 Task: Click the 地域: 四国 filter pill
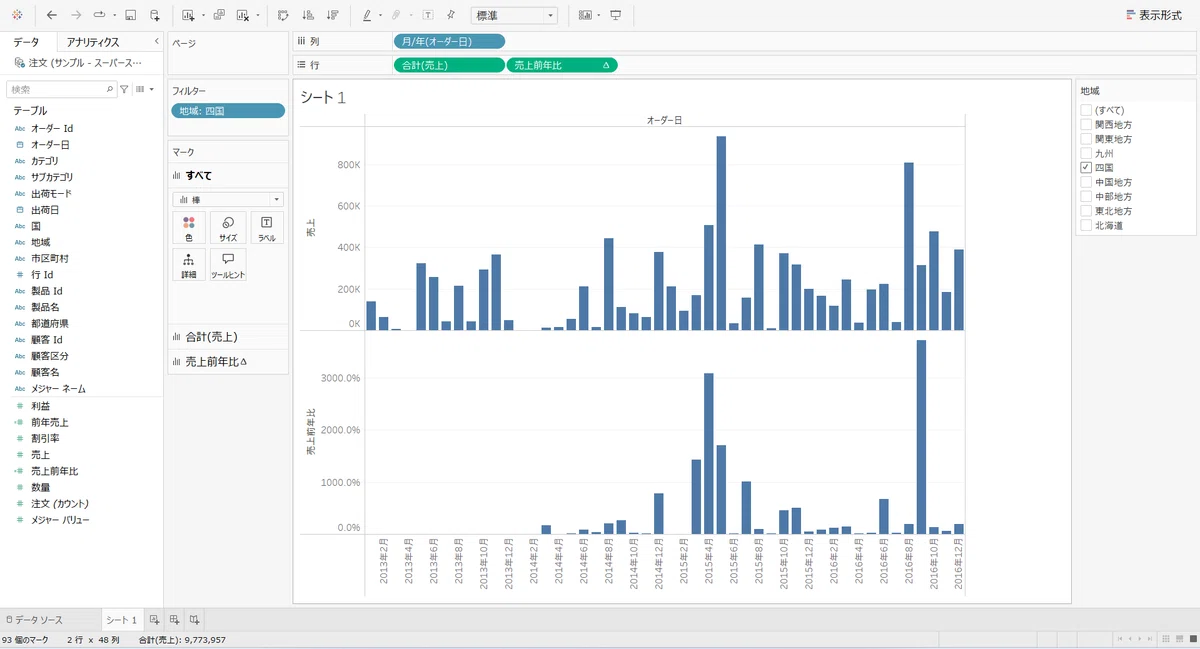coord(228,111)
